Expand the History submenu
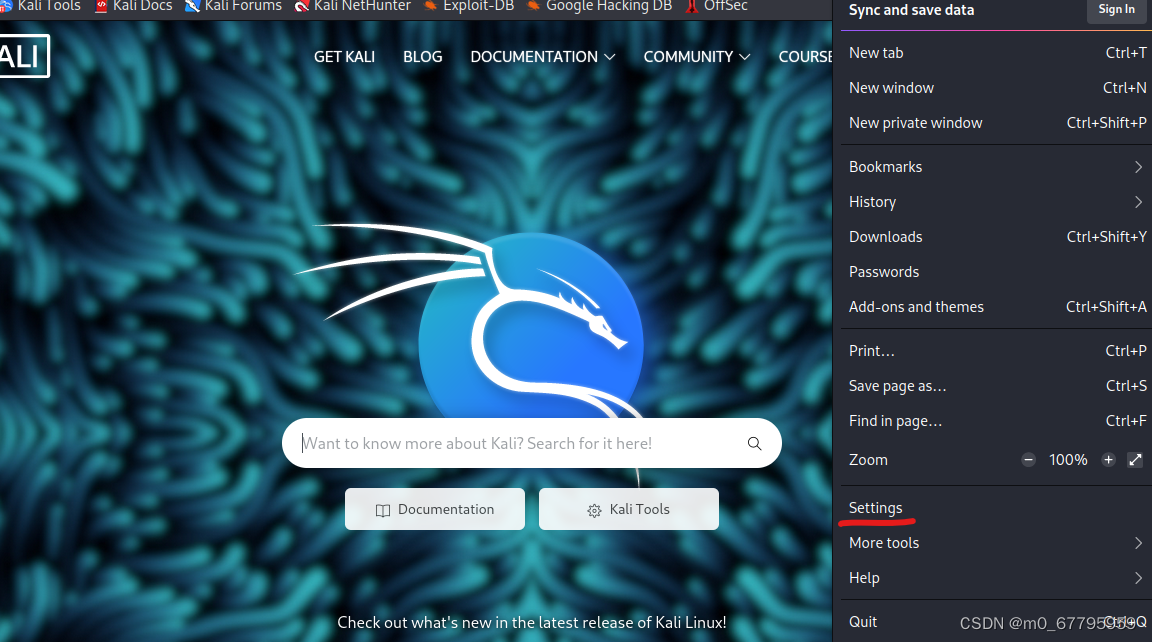1152x642 pixels. tap(996, 202)
